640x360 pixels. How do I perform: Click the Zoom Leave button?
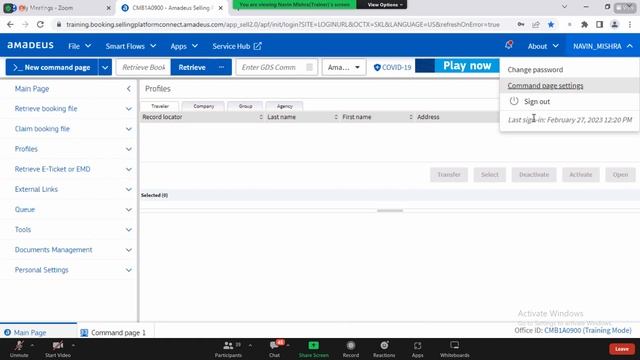pos(622,349)
